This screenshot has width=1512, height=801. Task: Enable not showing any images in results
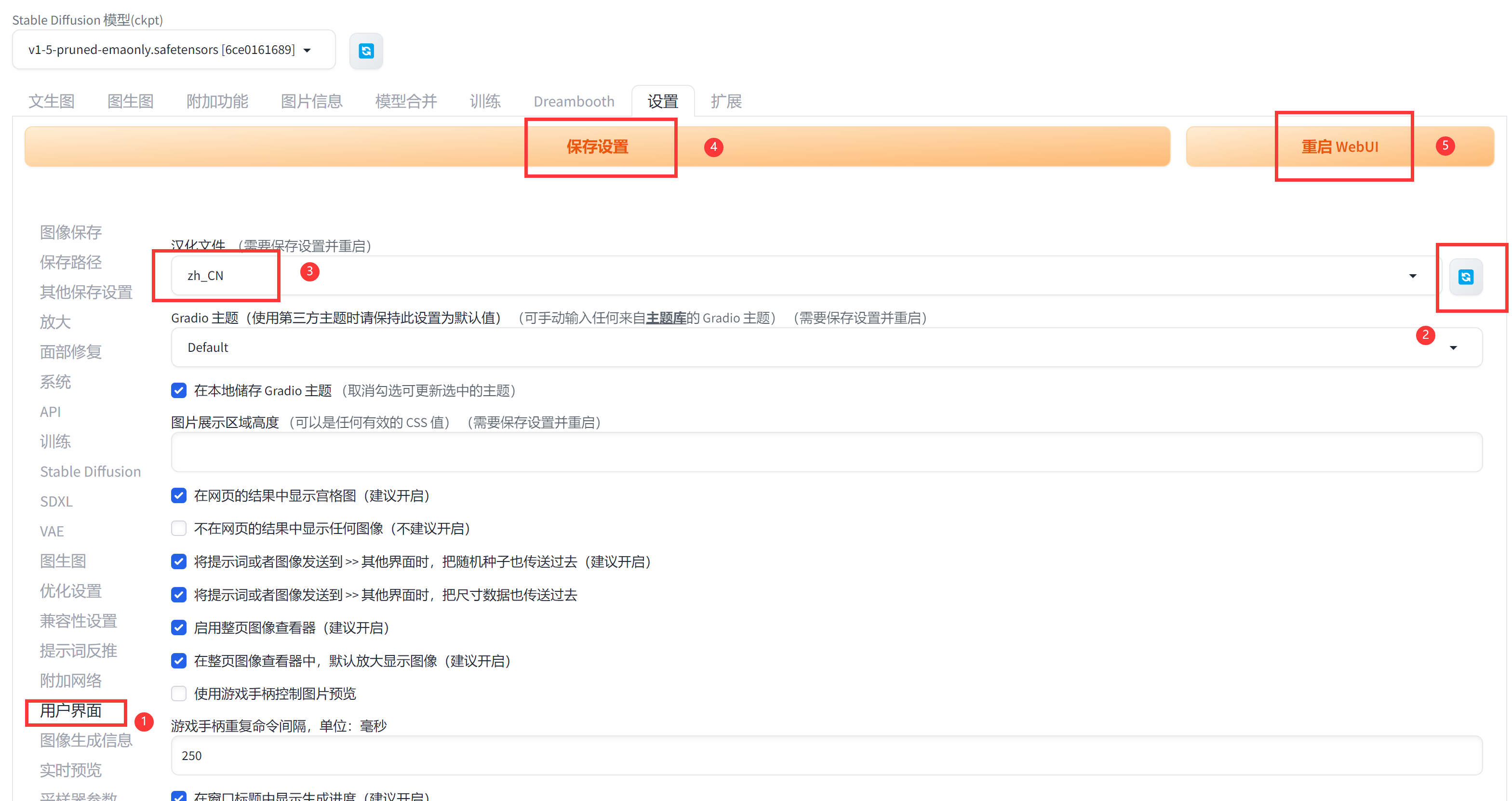[x=178, y=529]
